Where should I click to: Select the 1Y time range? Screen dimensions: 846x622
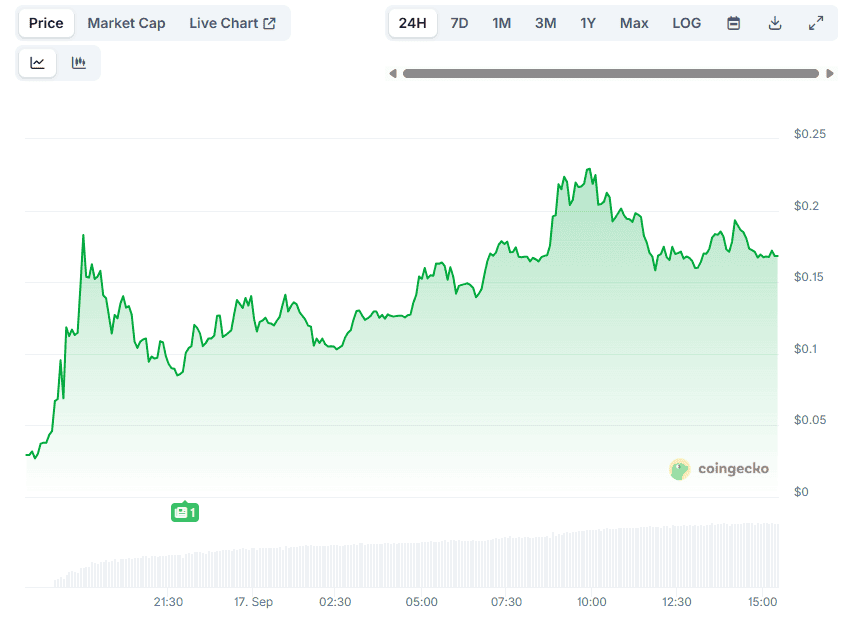pos(588,23)
